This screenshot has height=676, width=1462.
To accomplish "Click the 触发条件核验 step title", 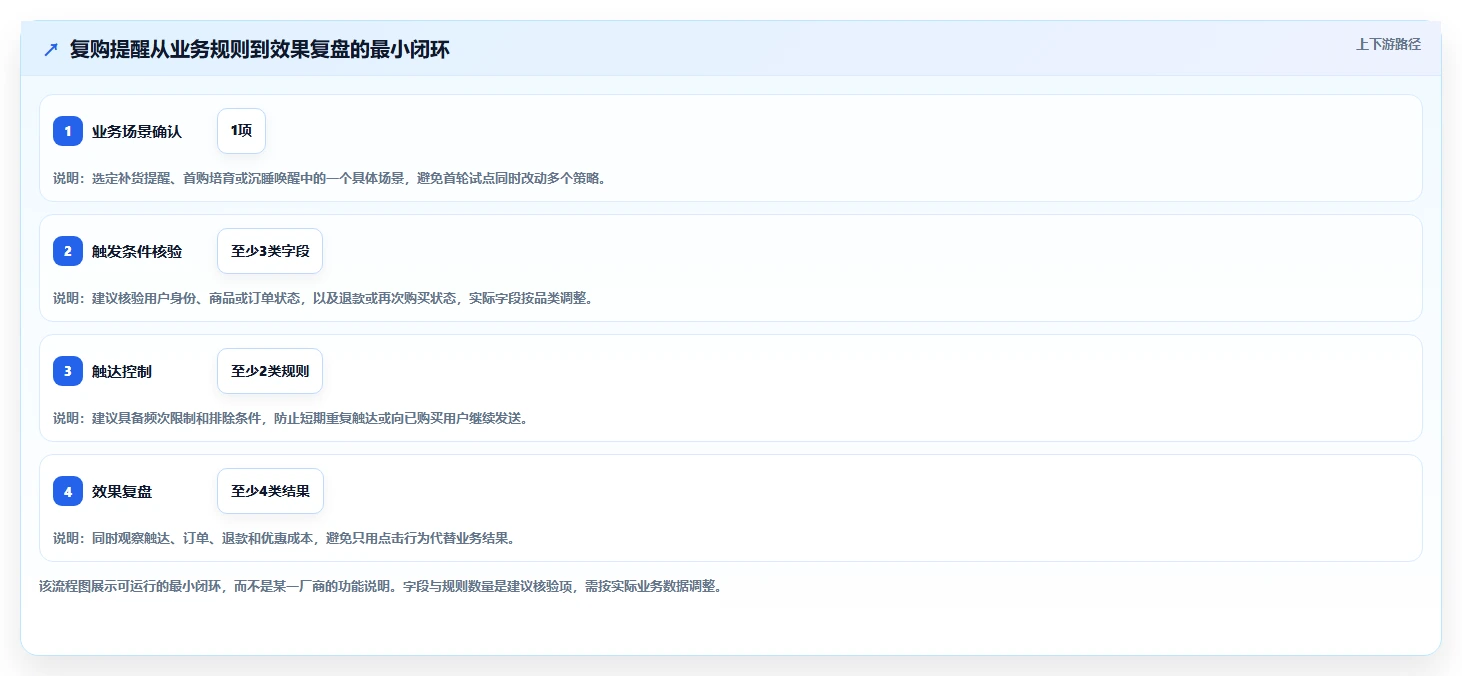I will 137,251.
